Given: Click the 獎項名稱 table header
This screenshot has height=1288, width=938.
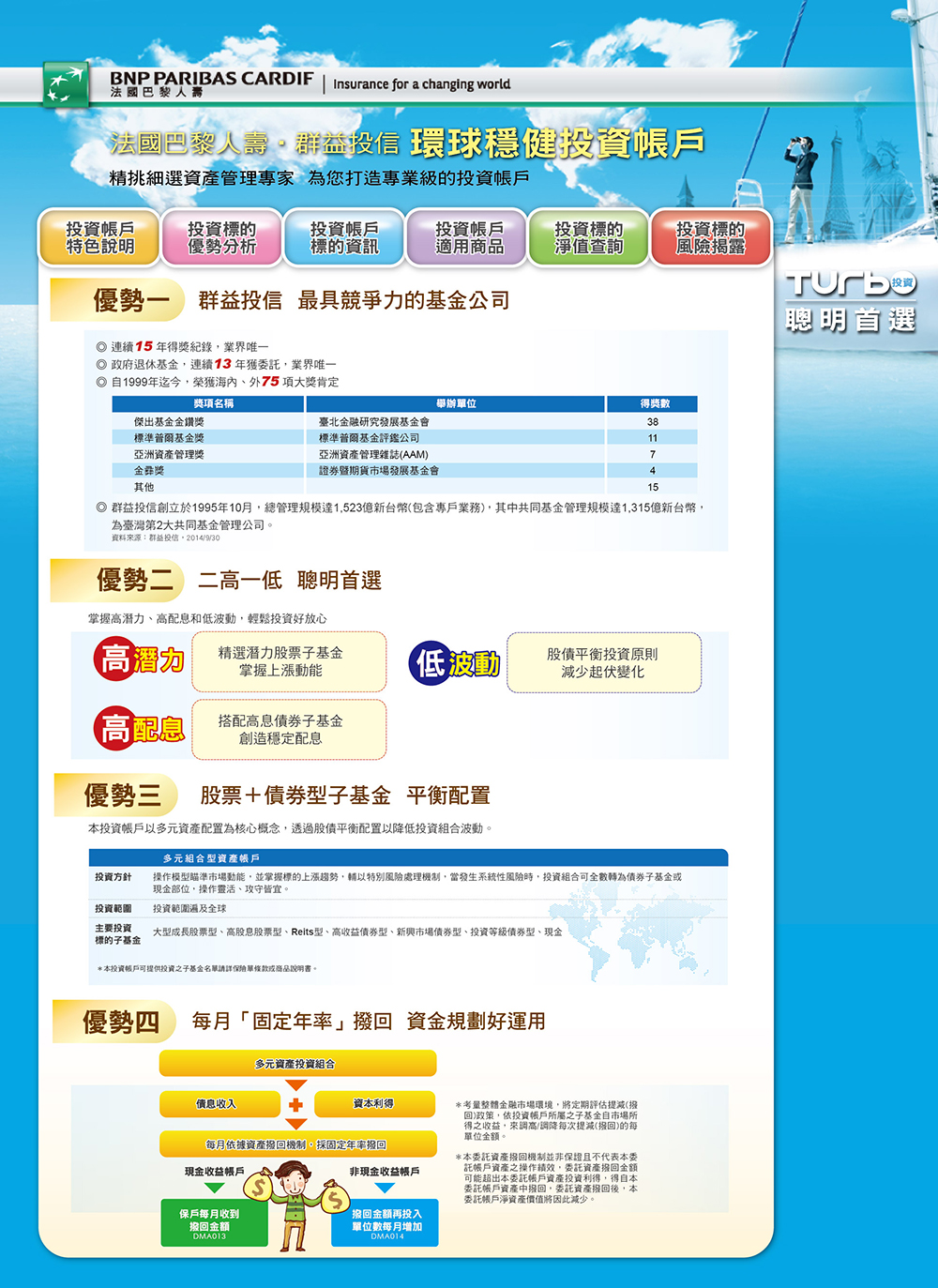Looking at the screenshot, I should [x=208, y=403].
